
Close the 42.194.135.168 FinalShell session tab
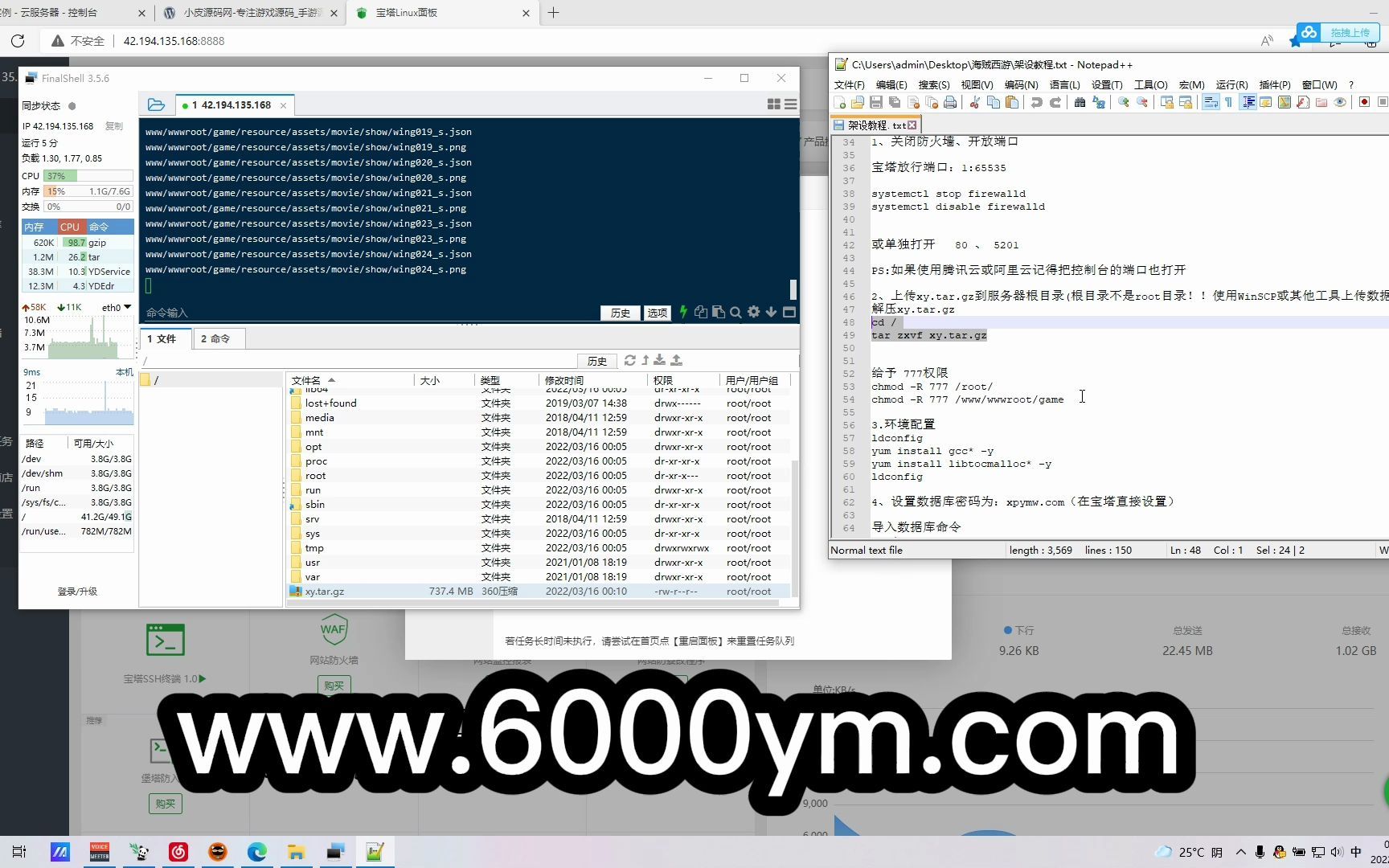pyautogui.click(x=283, y=105)
